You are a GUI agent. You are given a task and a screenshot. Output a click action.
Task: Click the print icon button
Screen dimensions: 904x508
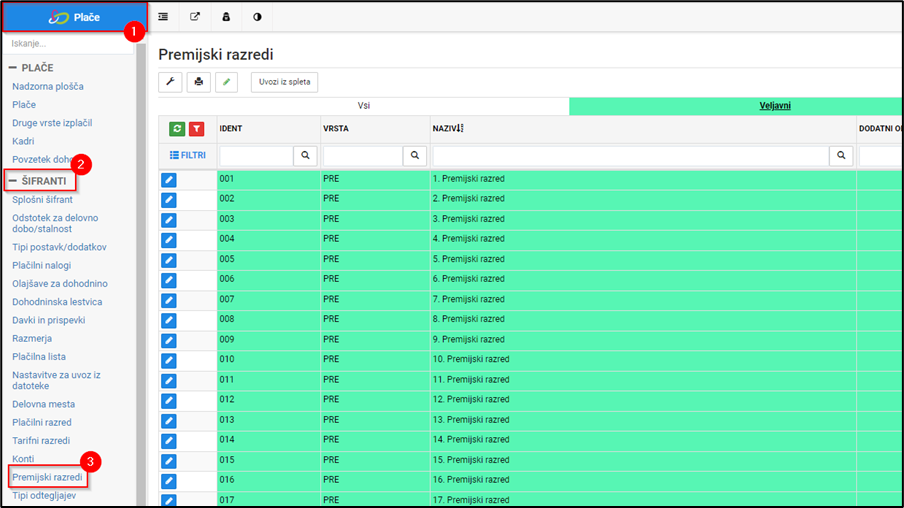tap(198, 82)
